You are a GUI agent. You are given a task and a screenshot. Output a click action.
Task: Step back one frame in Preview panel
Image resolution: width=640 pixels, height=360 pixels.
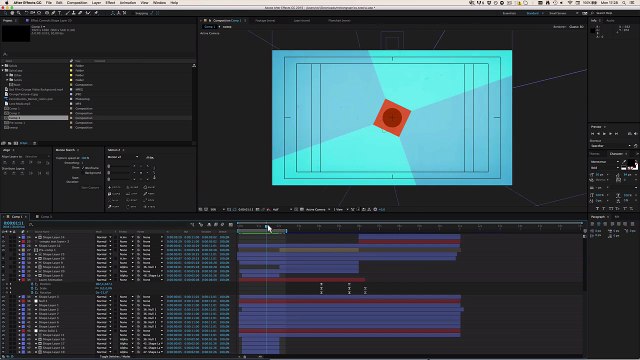[598, 133]
